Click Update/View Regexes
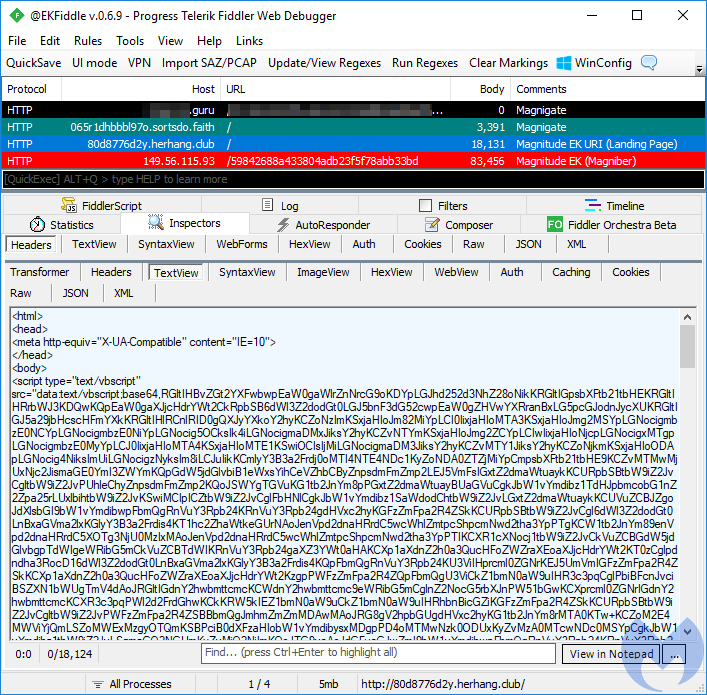 [x=325, y=63]
